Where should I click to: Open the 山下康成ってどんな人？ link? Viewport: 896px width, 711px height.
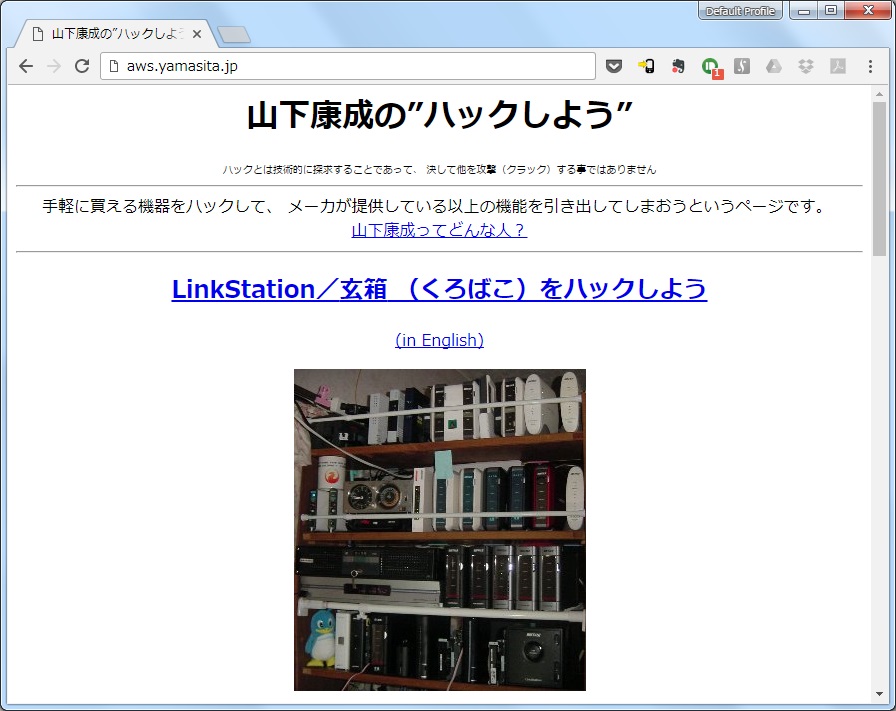pos(439,230)
